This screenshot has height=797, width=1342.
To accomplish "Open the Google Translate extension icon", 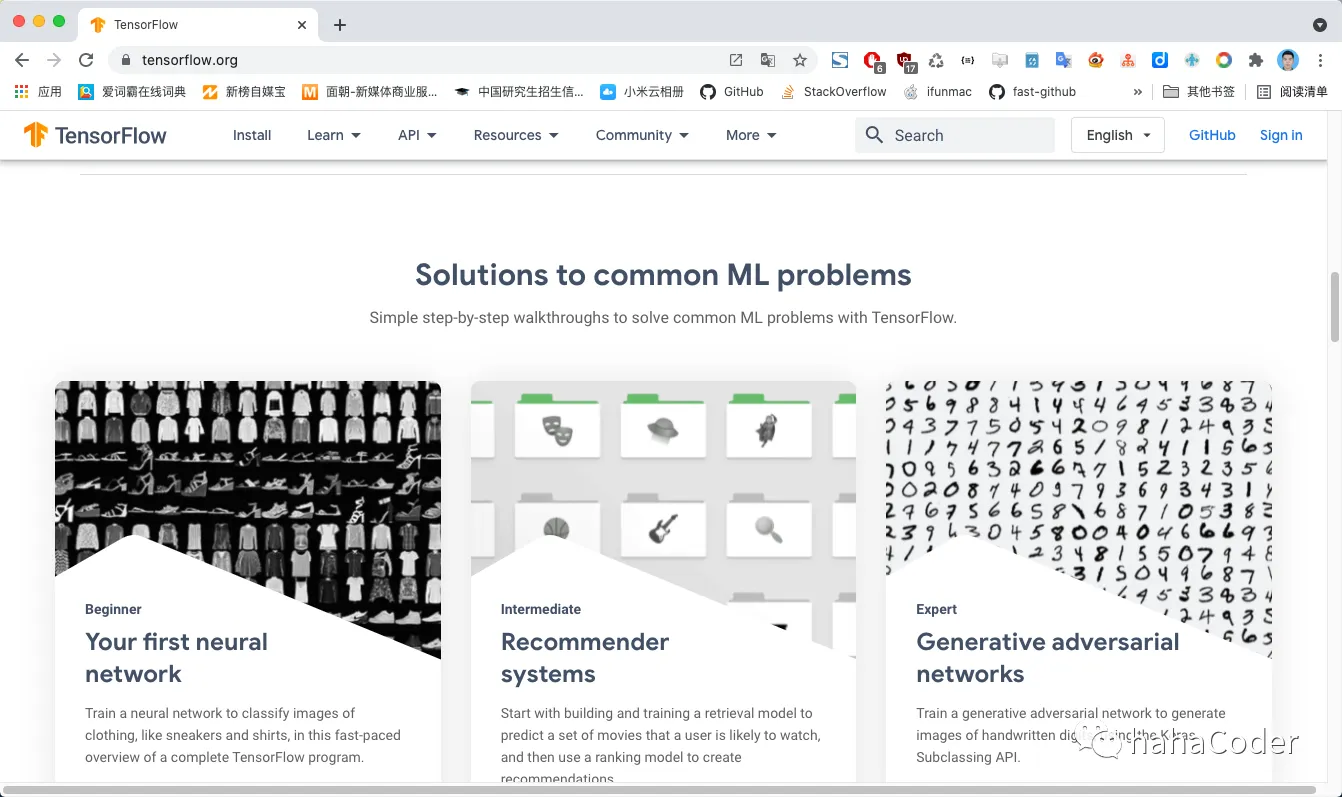I will (x=1064, y=60).
